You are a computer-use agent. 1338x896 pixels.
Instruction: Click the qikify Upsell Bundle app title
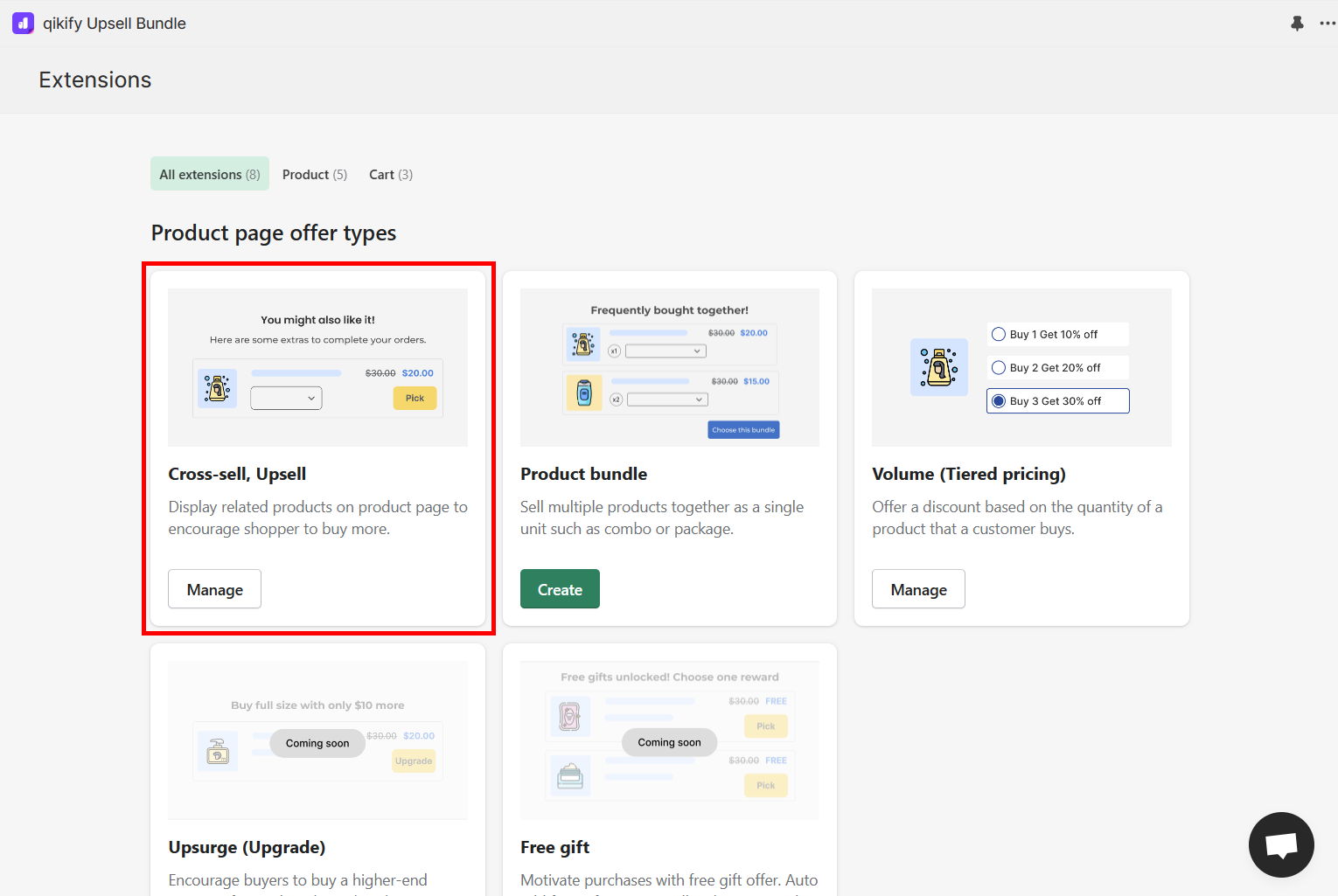pos(115,24)
